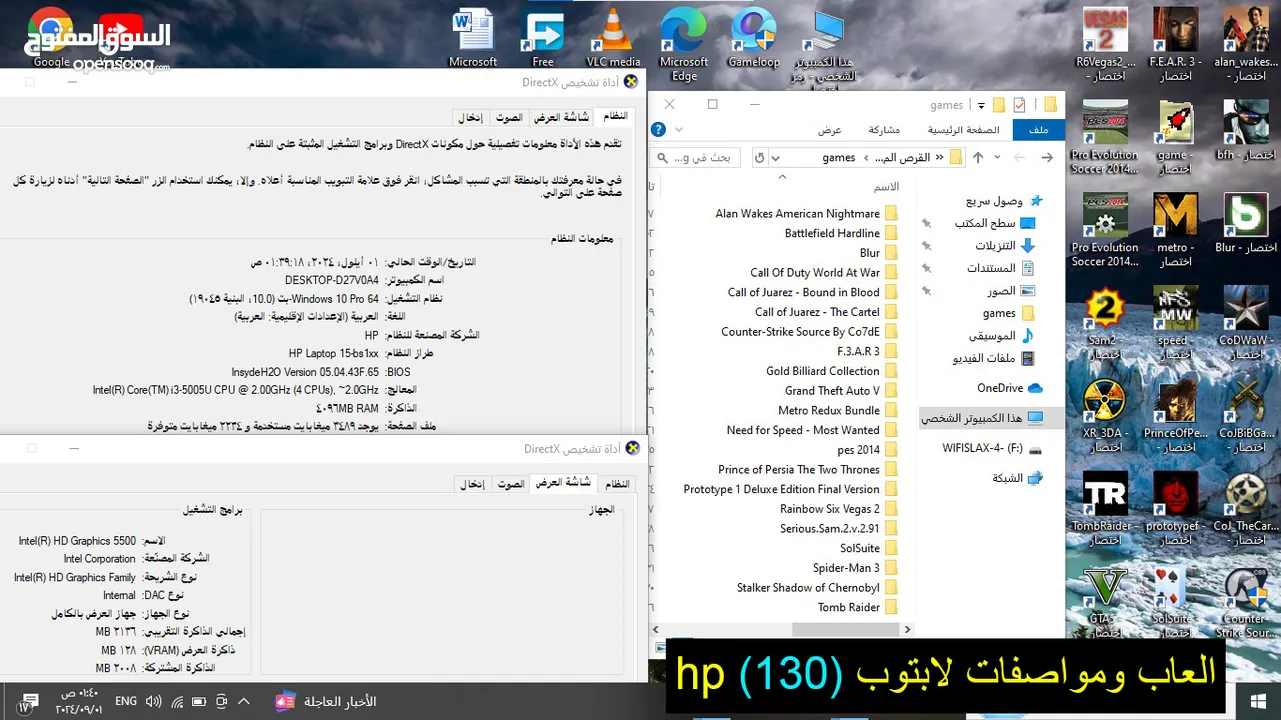Open R6Vegas2 game shortcut on desktop
This screenshot has height=720, width=1281.
pos(1105,45)
